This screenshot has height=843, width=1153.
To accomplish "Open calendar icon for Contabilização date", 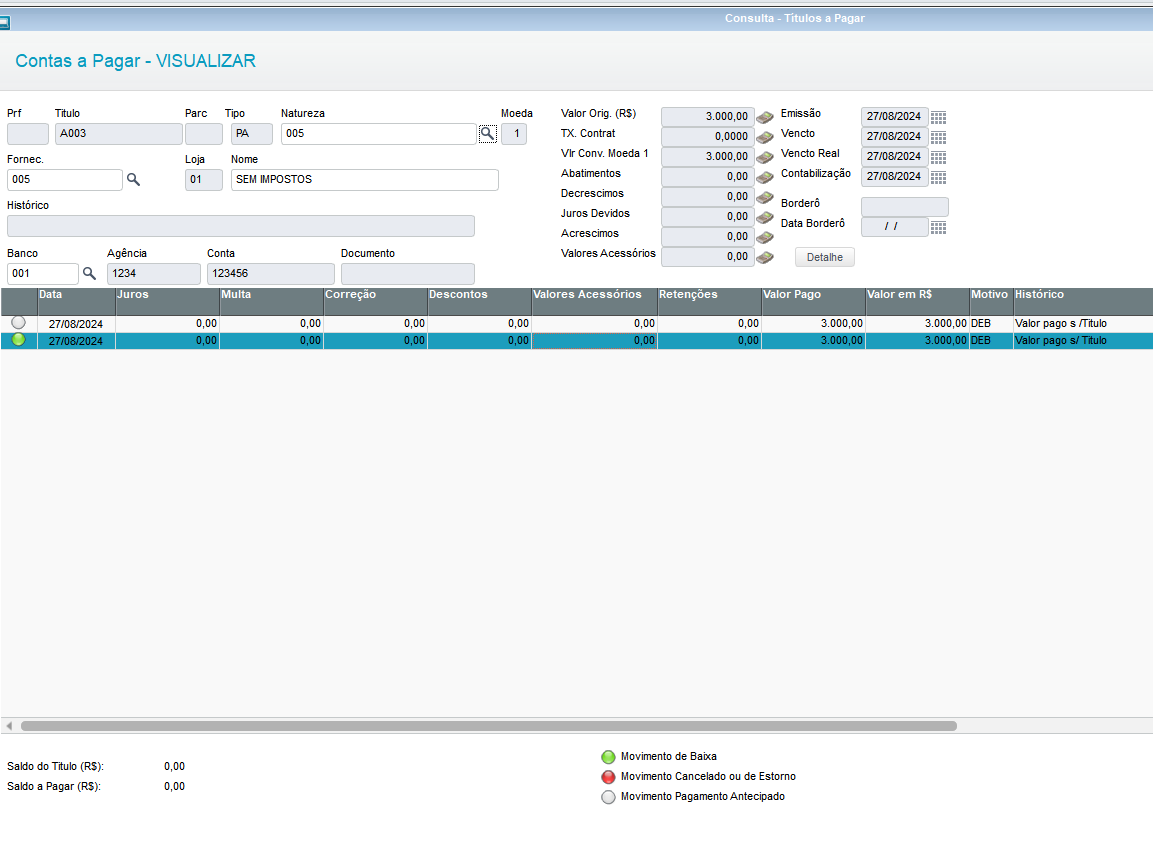I will point(938,177).
